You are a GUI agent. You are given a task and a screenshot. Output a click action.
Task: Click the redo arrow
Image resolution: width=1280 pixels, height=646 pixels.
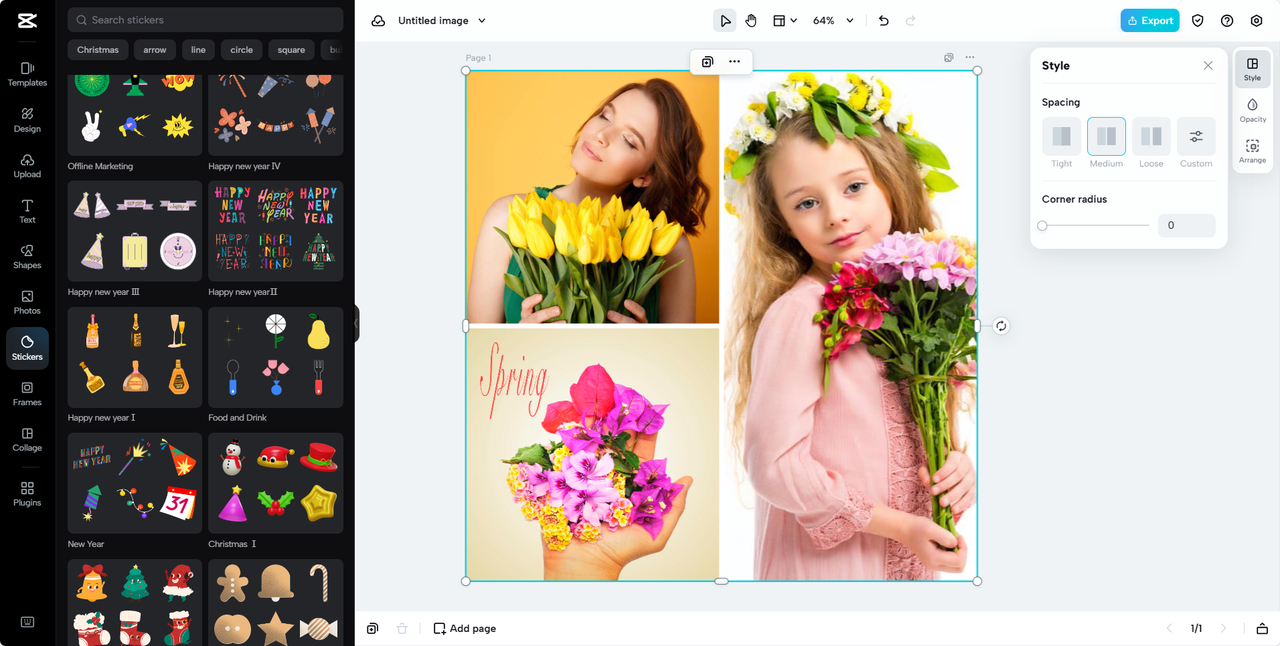(x=910, y=20)
